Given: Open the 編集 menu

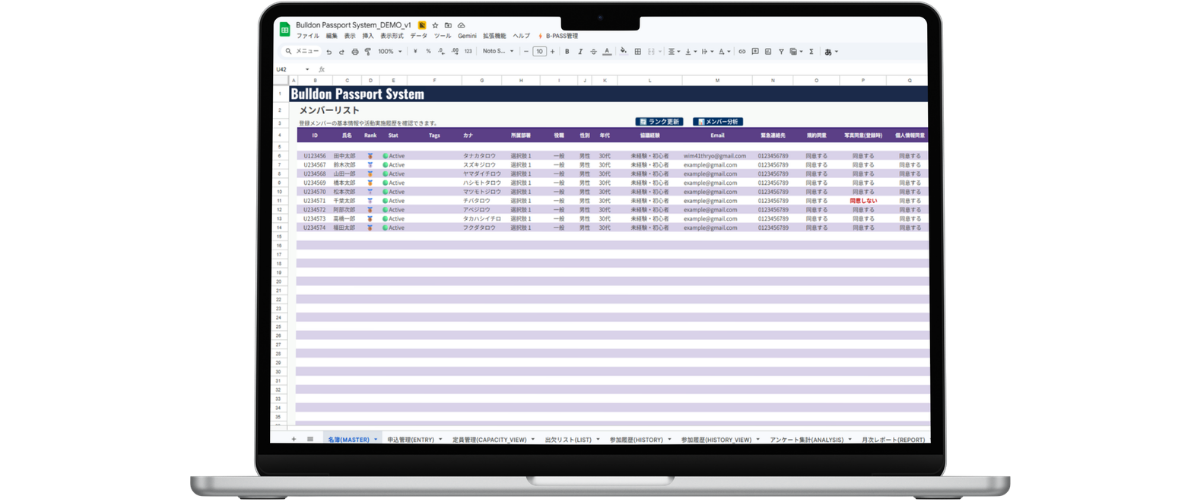Looking at the screenshot, I should [x=332, y=35].
